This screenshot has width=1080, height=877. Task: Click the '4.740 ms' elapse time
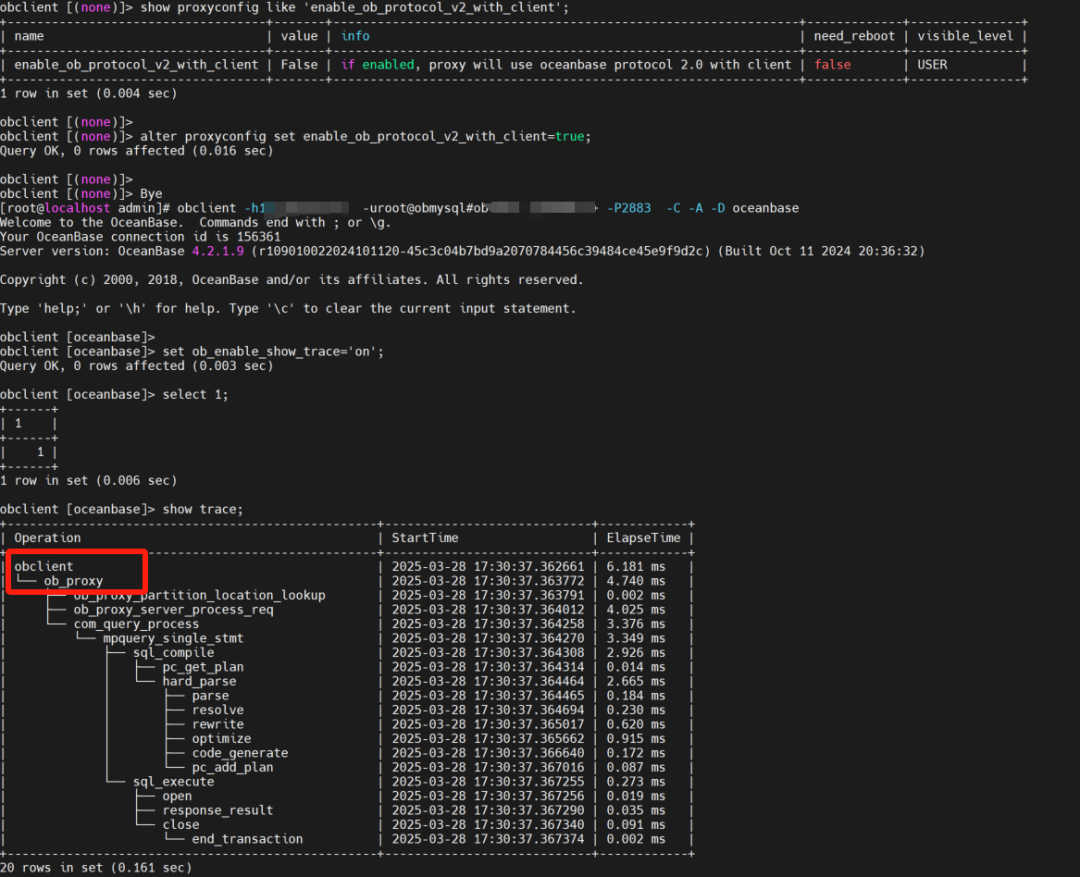click(x=636, y=581)
